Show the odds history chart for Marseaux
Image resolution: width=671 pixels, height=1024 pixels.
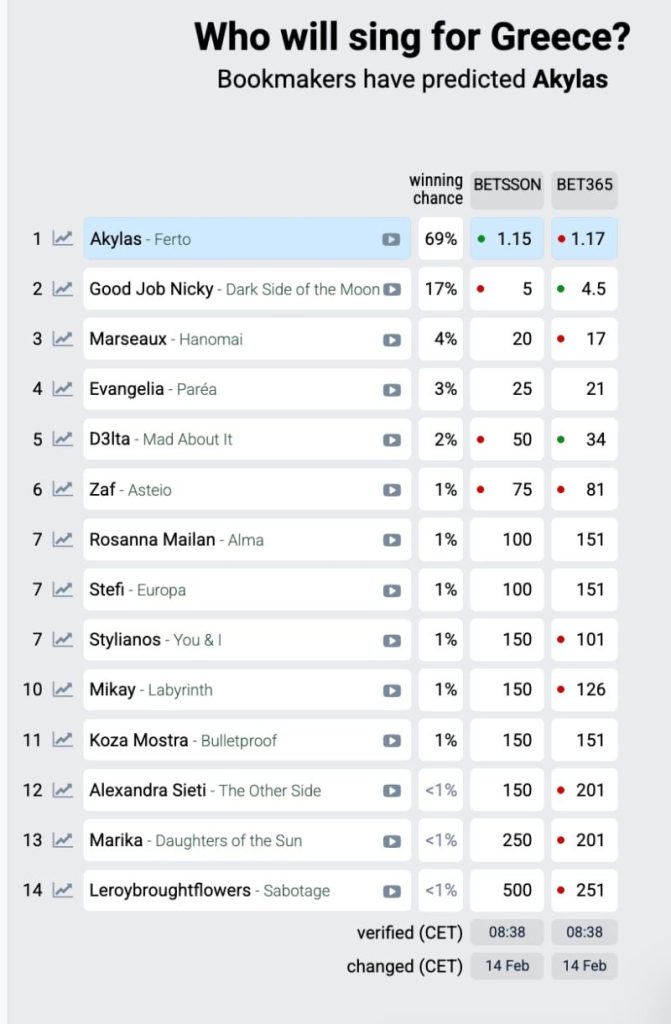pos(63,339)
